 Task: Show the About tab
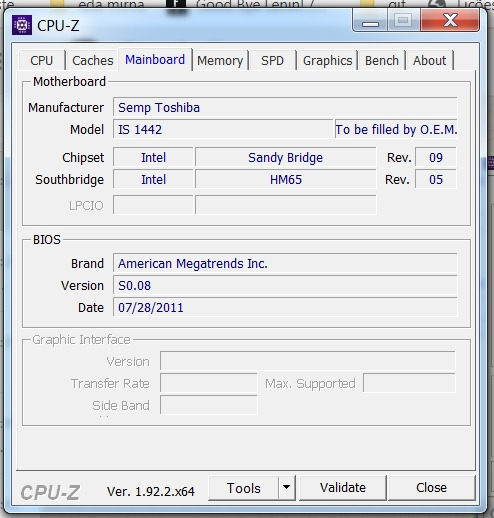tap(429, 61)
